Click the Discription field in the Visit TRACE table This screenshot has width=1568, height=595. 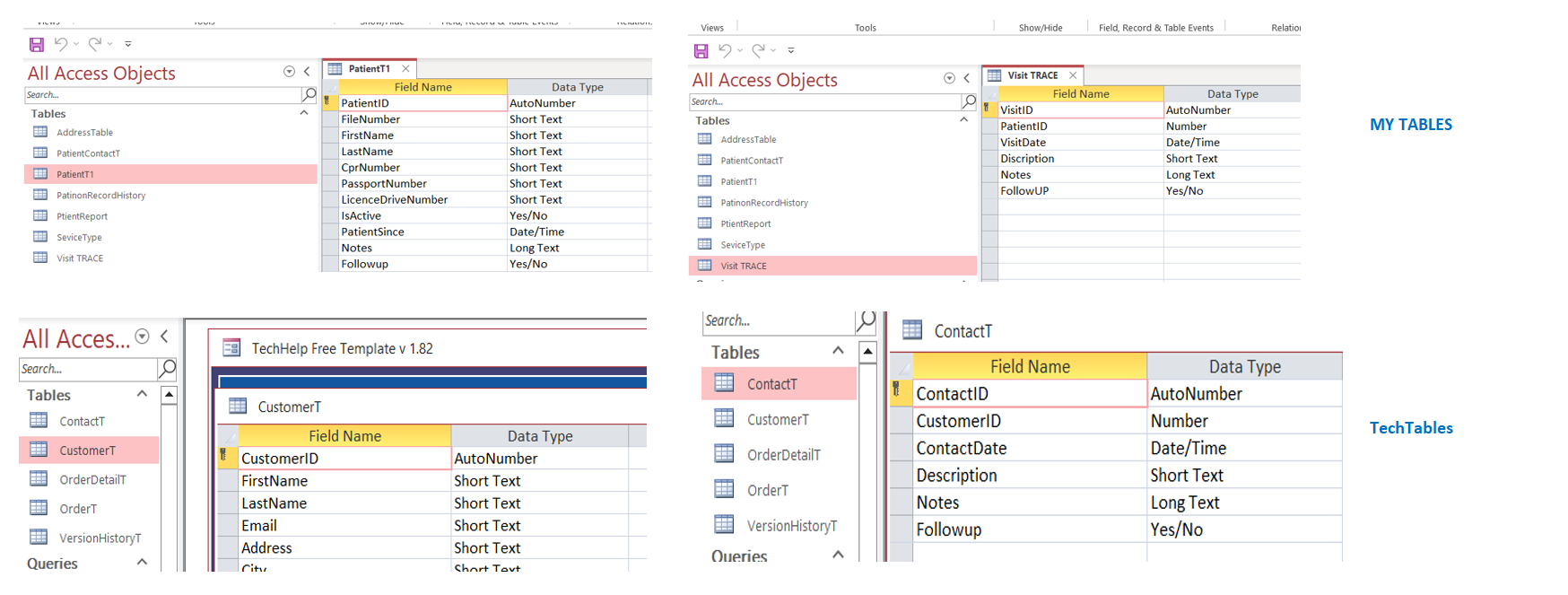(1081, 158)
